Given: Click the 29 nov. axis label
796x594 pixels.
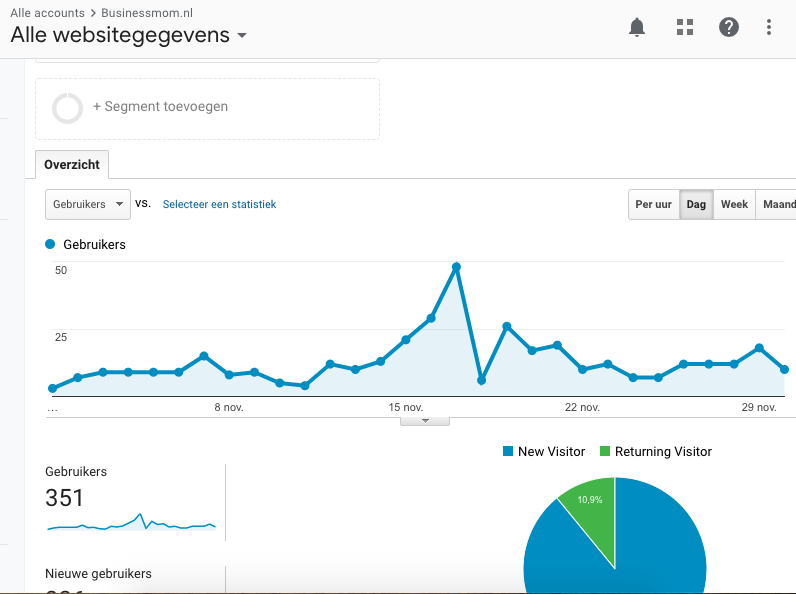Looking at the screenshot, I should tap(759, 407).
